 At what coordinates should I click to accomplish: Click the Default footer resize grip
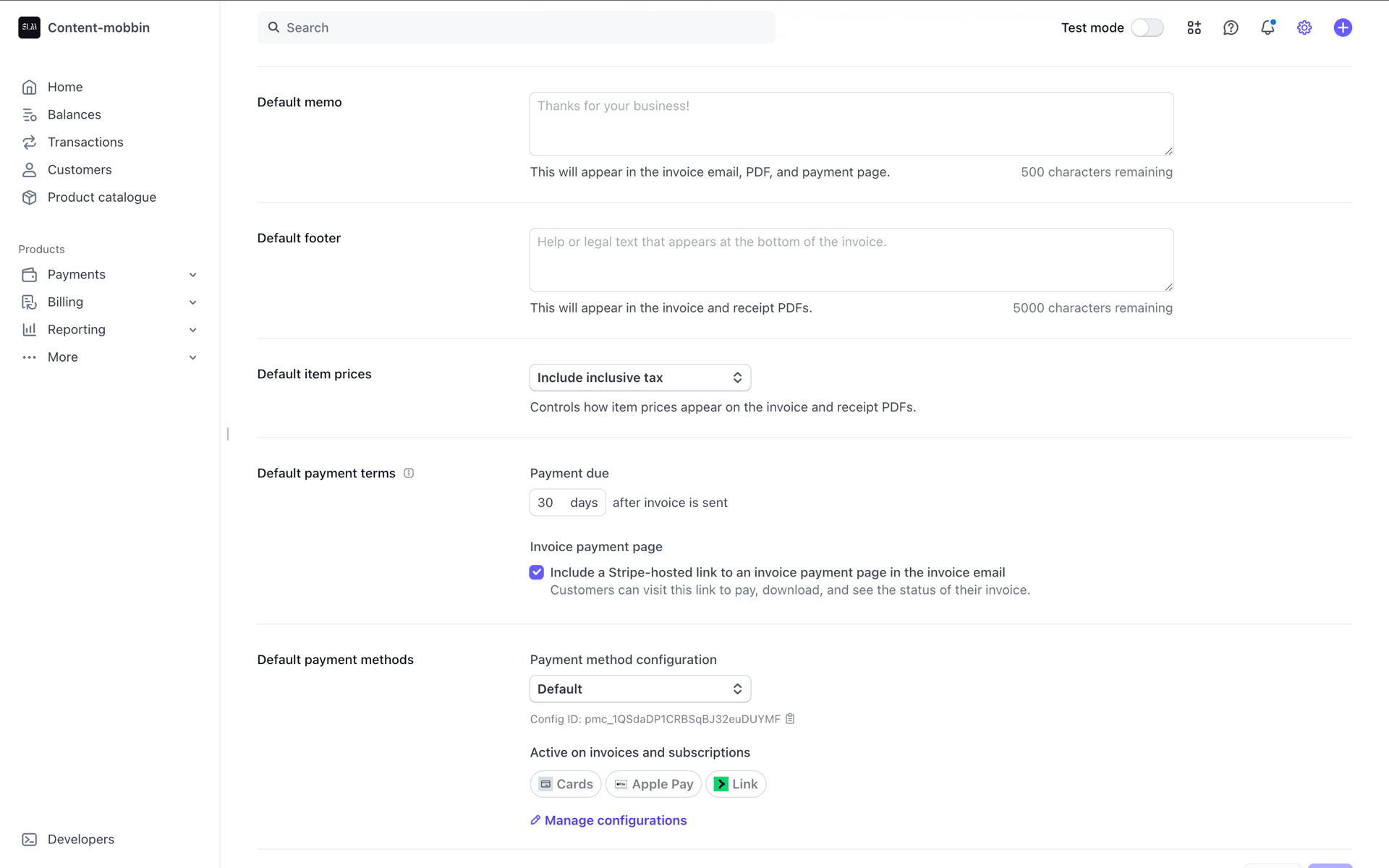pos(1168,286)
